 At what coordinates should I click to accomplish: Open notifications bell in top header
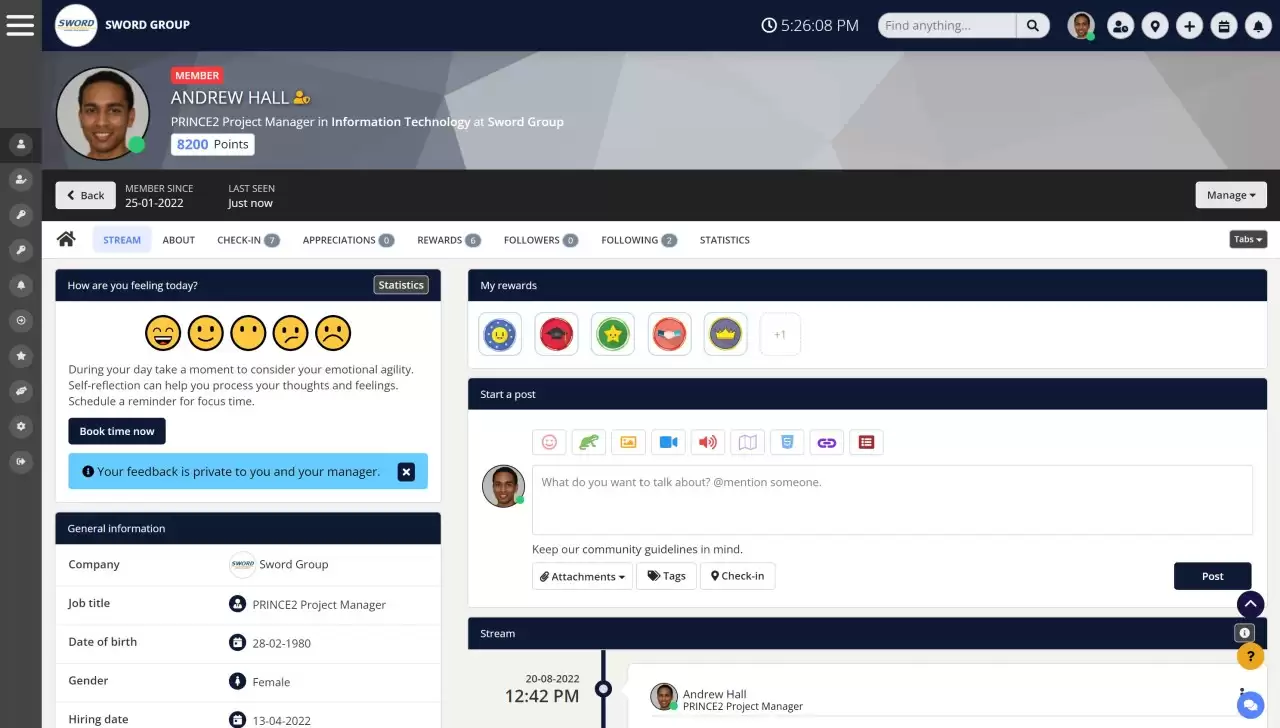[1257, 26]
